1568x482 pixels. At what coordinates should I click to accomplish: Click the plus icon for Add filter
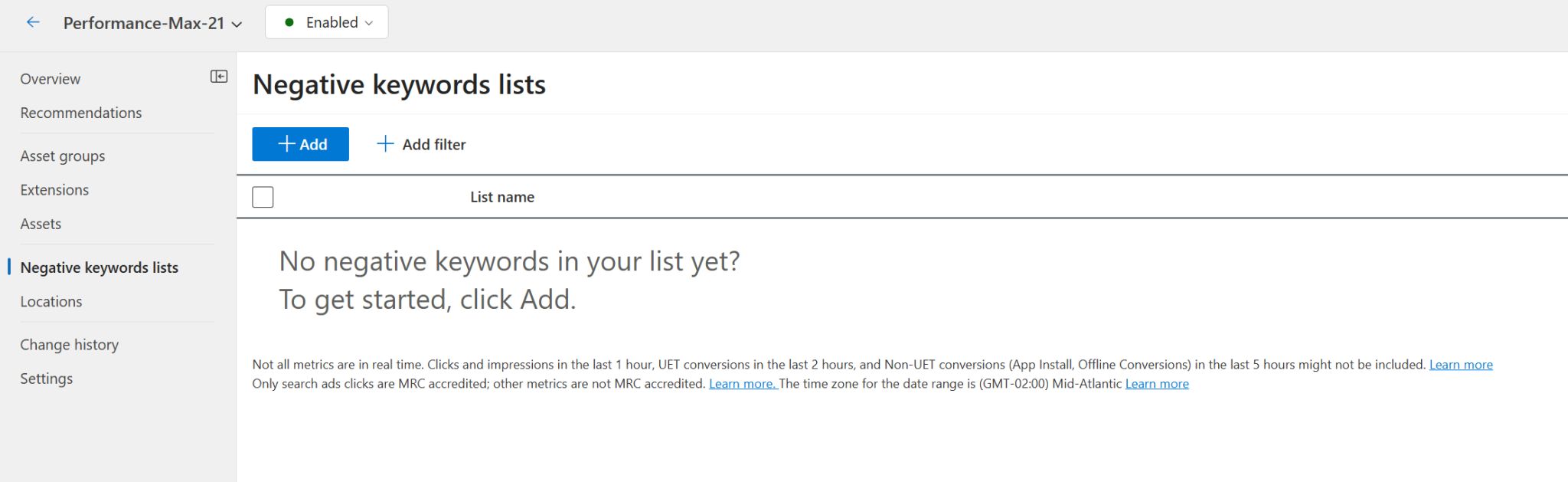tap(385, 144)
